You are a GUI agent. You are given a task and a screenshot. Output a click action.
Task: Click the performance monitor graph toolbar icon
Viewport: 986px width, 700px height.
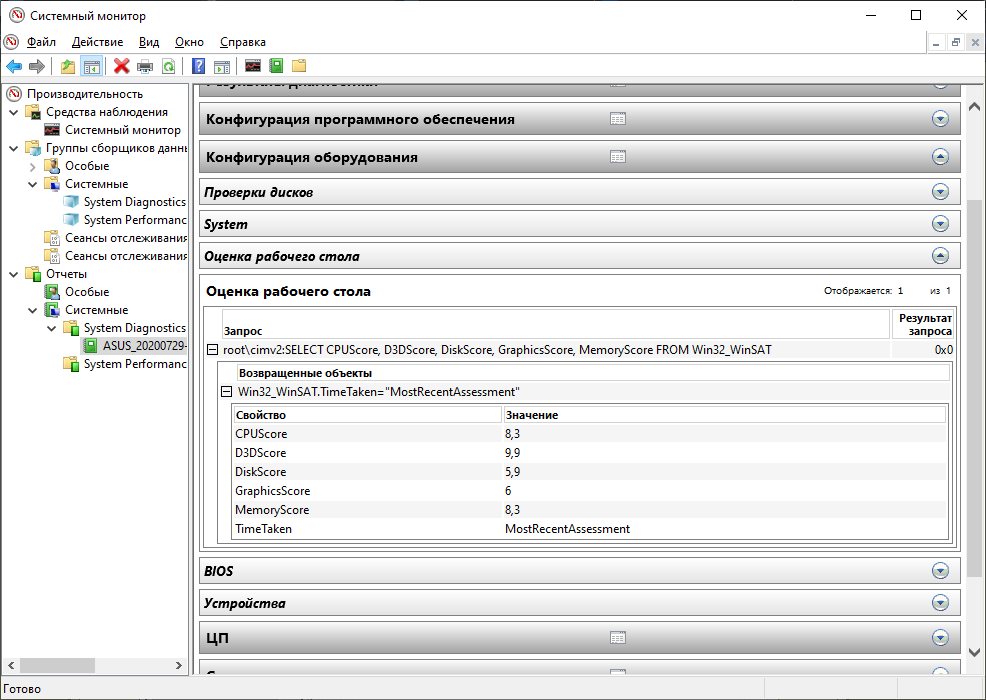[253, 66]
